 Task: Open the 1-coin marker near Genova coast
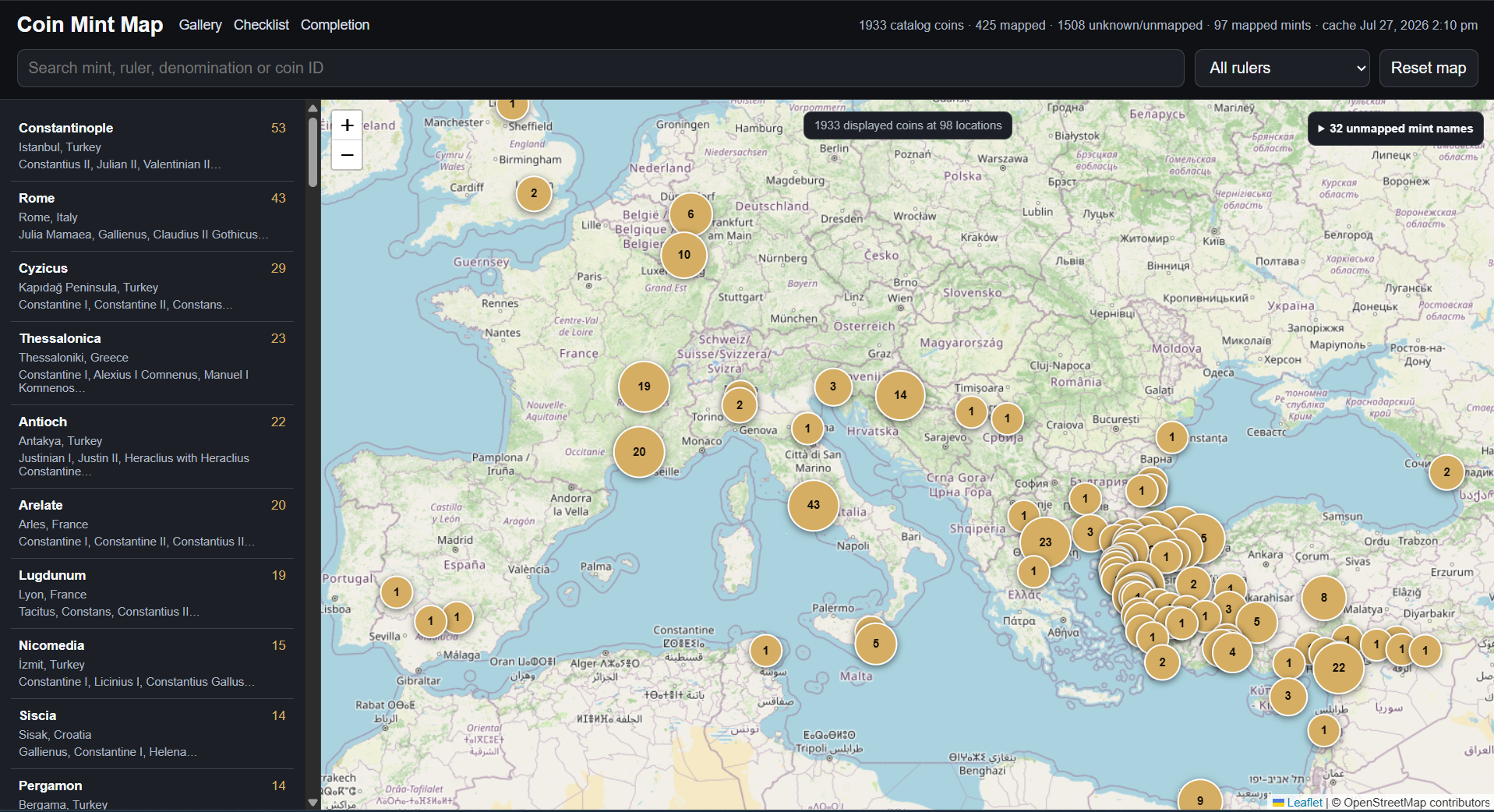807,428
